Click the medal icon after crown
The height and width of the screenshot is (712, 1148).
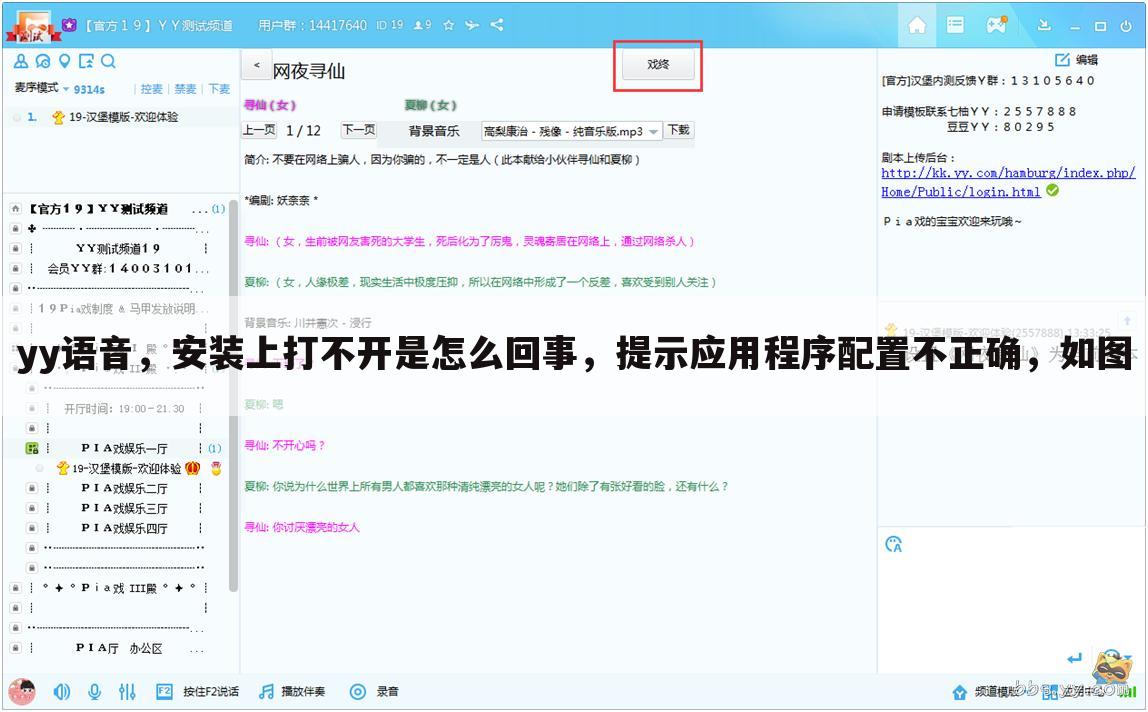216,467
